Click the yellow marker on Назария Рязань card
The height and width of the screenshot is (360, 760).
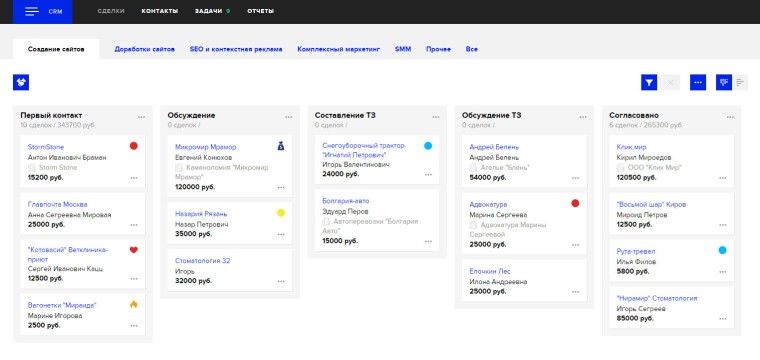pyautogui.click(x=281, y=213)
